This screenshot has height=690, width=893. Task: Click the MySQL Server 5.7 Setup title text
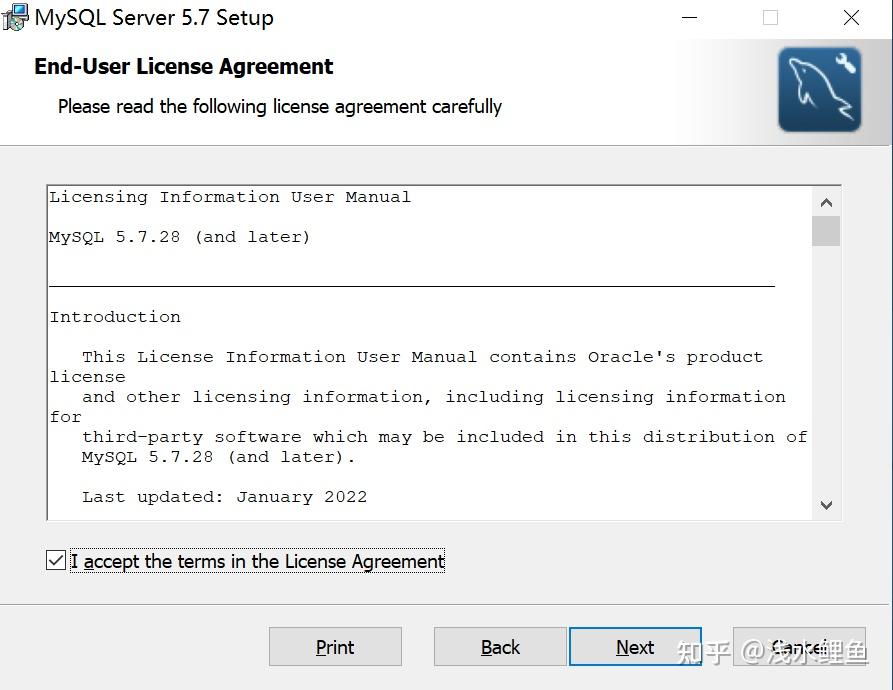[x=153, y=17]
